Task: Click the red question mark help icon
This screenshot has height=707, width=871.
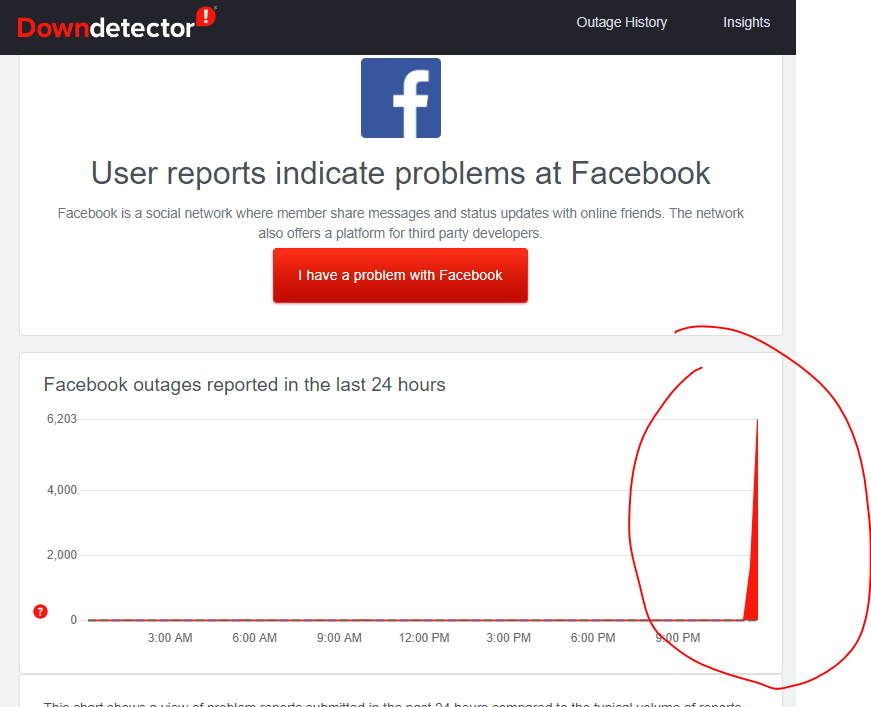Action: tap(41, 611)
